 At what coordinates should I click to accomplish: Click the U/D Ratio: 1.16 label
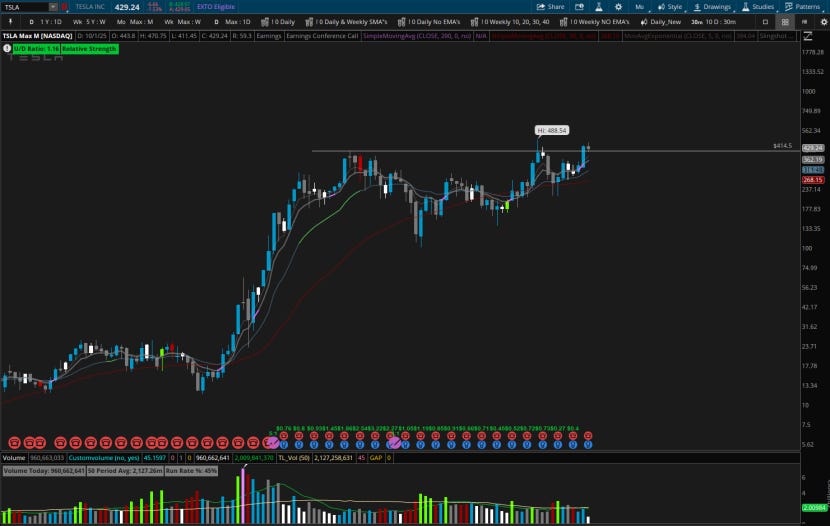tap(36, 49)
